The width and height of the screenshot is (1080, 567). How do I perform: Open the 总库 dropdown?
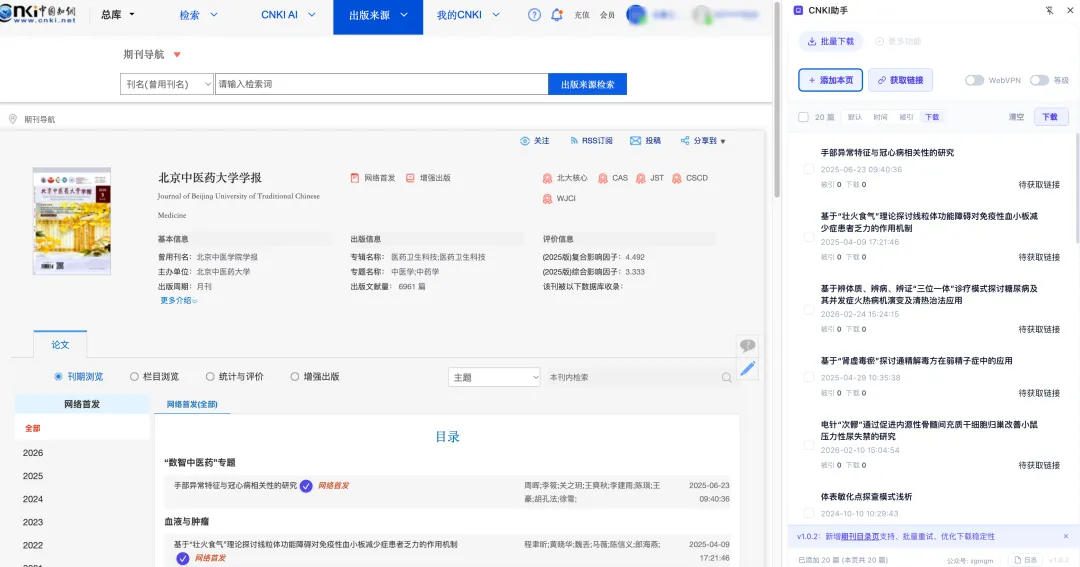(x=118, y=14)
